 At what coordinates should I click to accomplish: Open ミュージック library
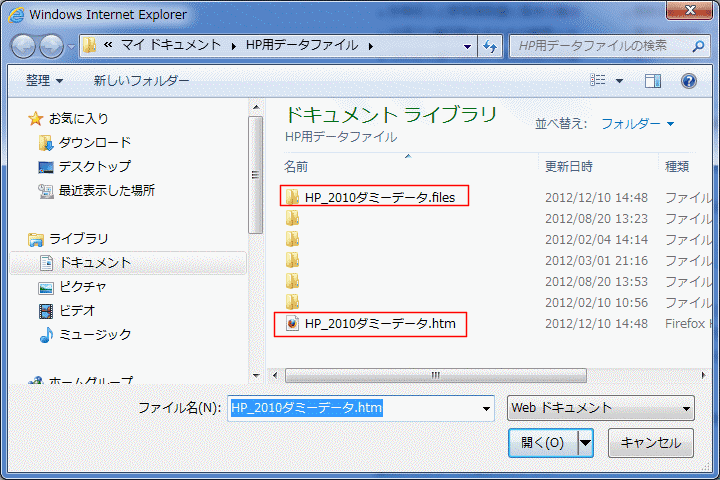(x=85, y=334)
